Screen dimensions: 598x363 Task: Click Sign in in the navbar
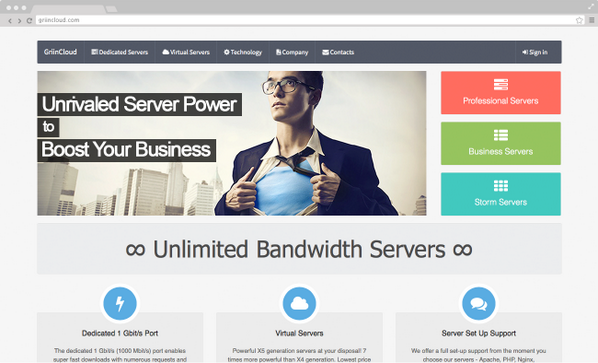(535, 52)
